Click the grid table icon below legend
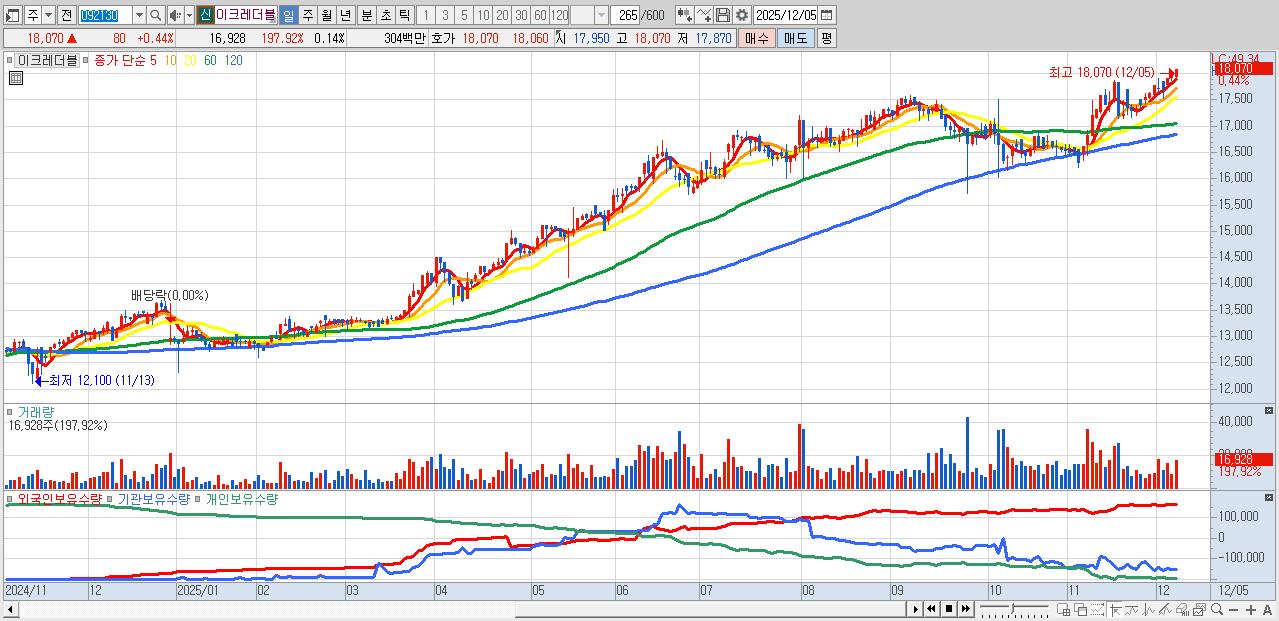 point(15,77)
